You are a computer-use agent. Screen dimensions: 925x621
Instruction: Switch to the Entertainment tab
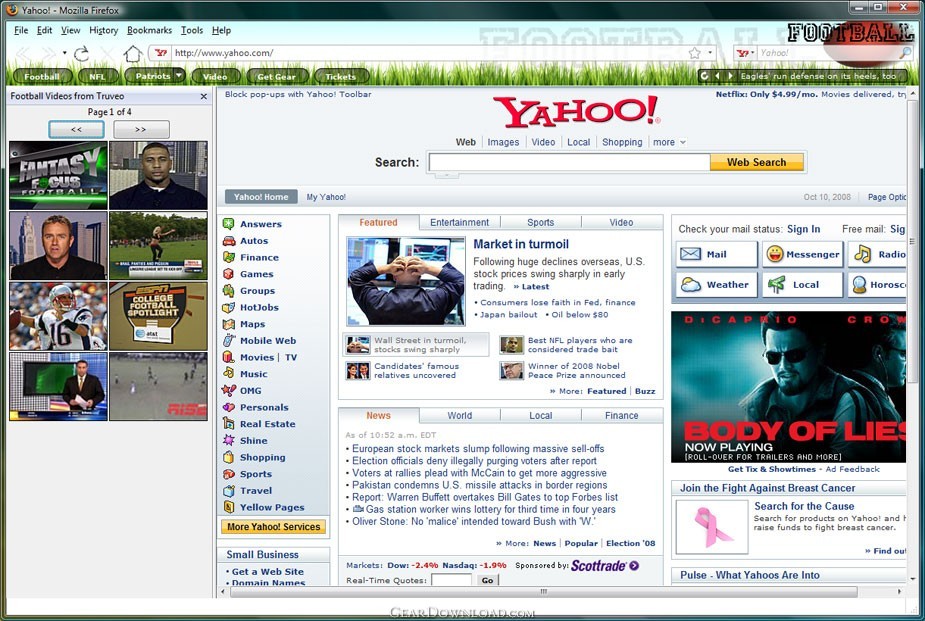460,222
